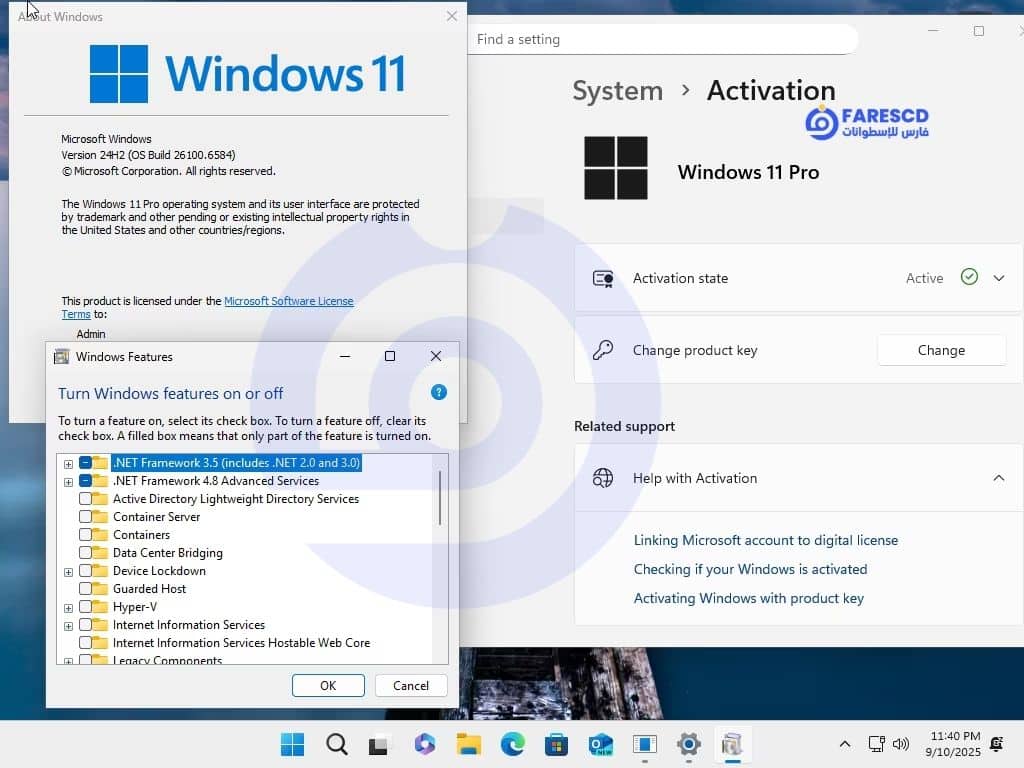Go back to System breadcrumb
Screen dimensions: 1024x768
tap(617, 91)
